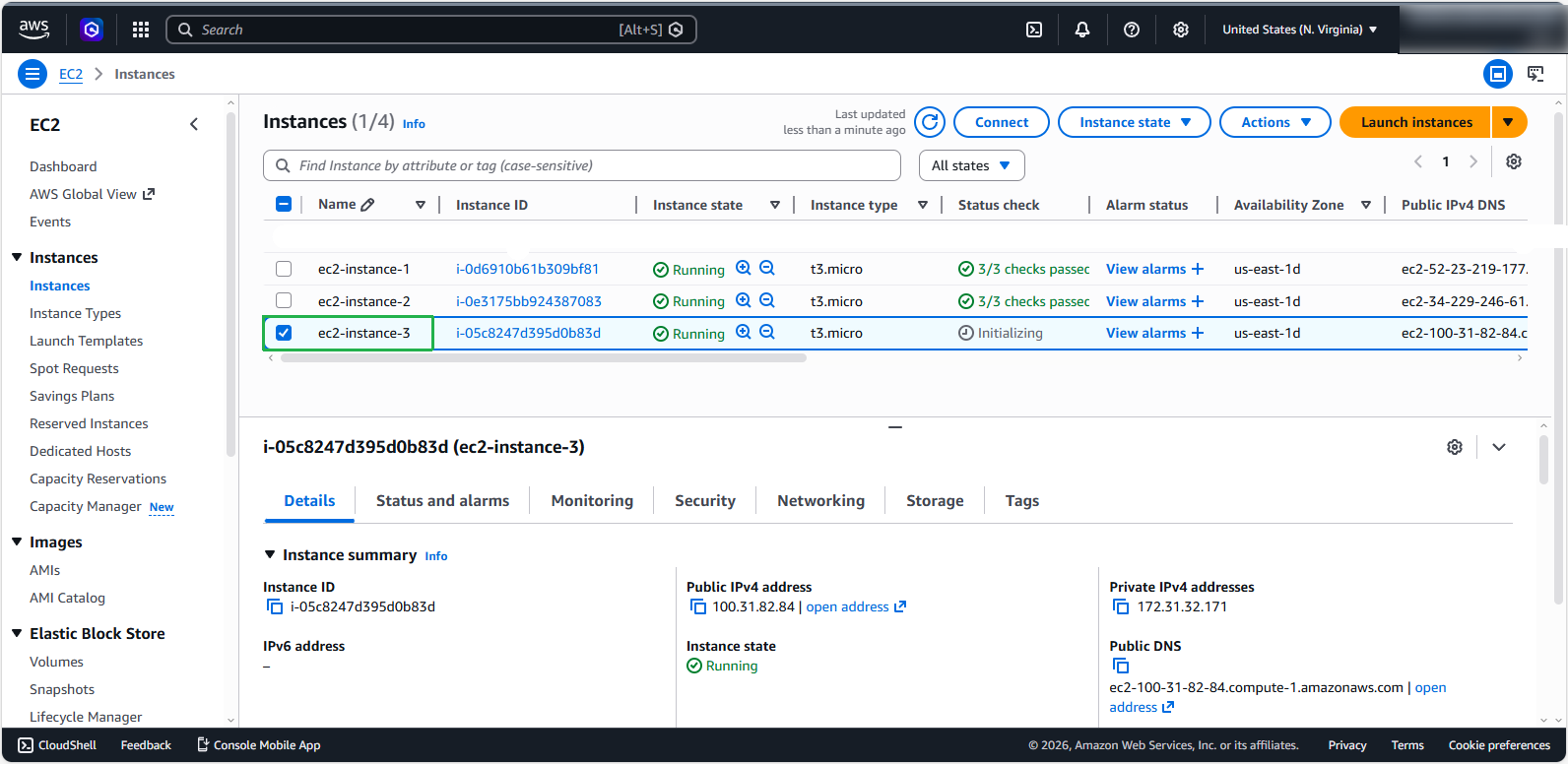
Task: Open AMIs in the sidebar
Action: [44, 570]
